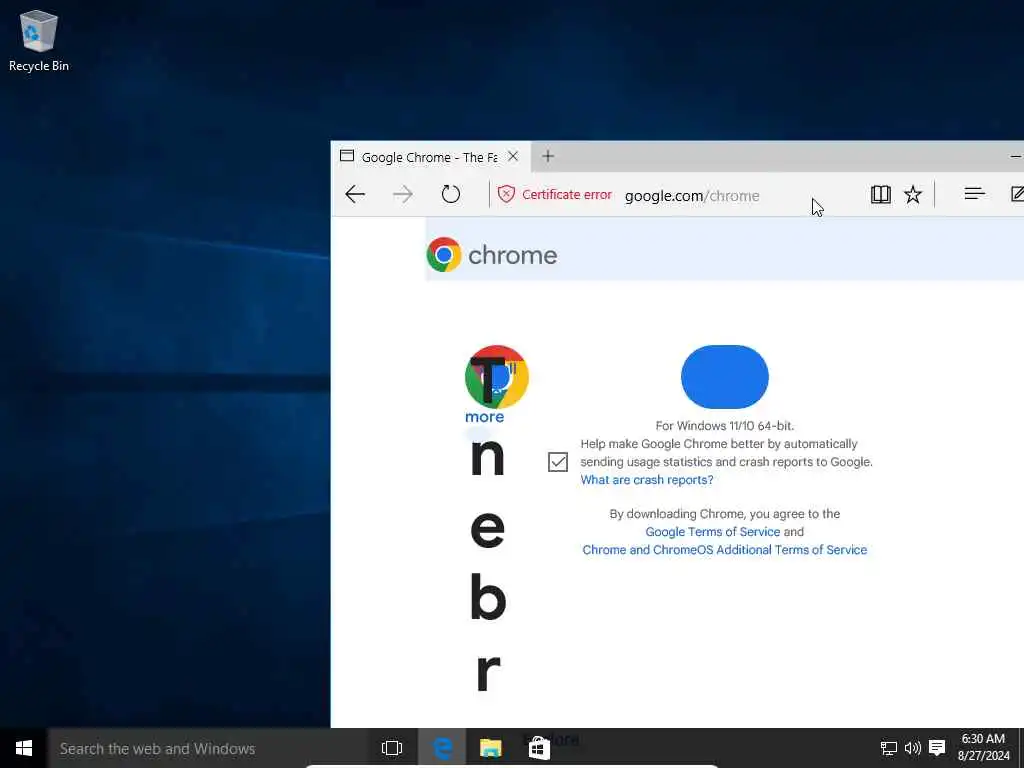This screenshot has width=1024, height=768.
Task: Click the chrome logo in page header
Action: [x=492, y=255]
